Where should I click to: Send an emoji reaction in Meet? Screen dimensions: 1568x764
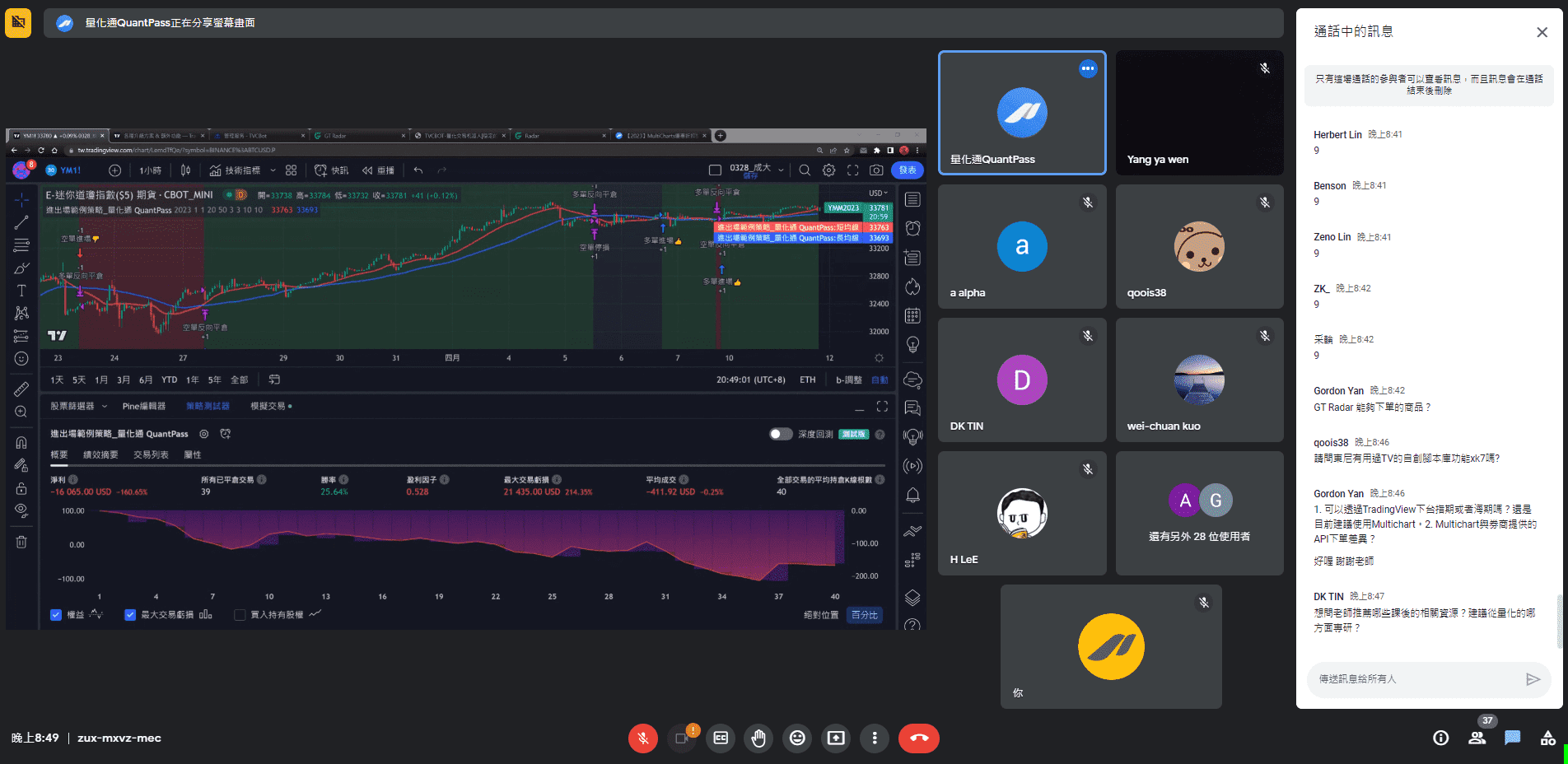click(x=797, y=738)
